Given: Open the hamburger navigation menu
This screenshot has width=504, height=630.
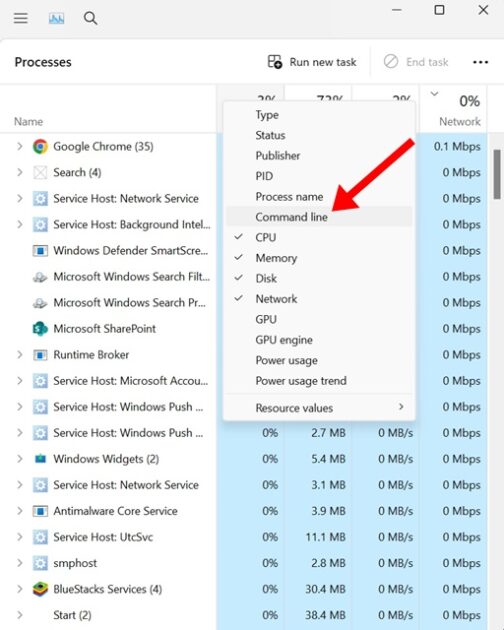Looking at the screenshot, I should coord(20,18).
